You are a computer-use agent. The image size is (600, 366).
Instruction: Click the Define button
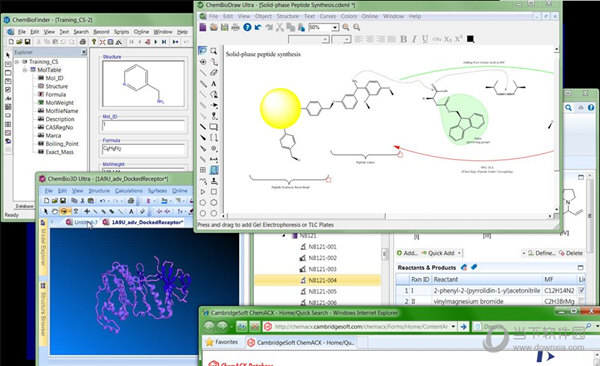pos(541,253)
